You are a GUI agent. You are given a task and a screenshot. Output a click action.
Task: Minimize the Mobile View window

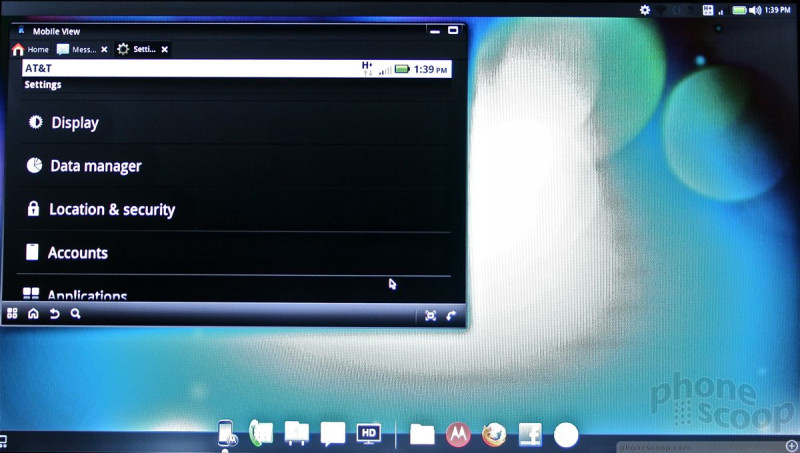(435, 31)
